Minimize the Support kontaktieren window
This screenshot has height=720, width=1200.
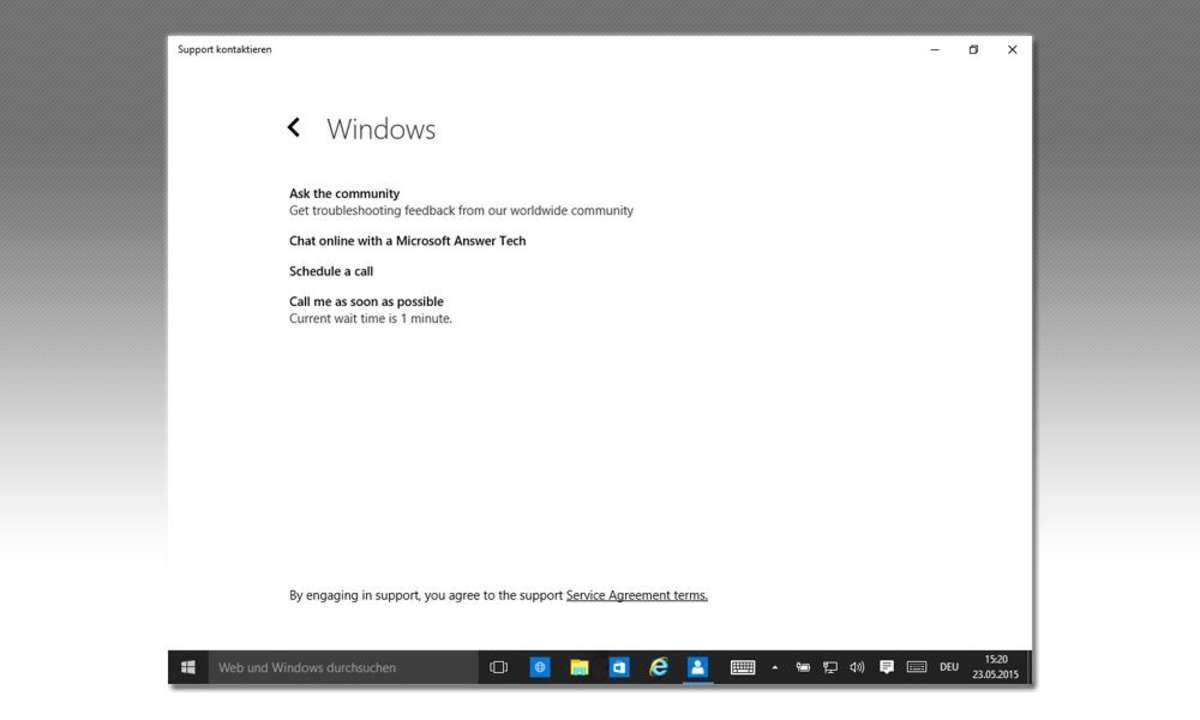pos(935,50)
